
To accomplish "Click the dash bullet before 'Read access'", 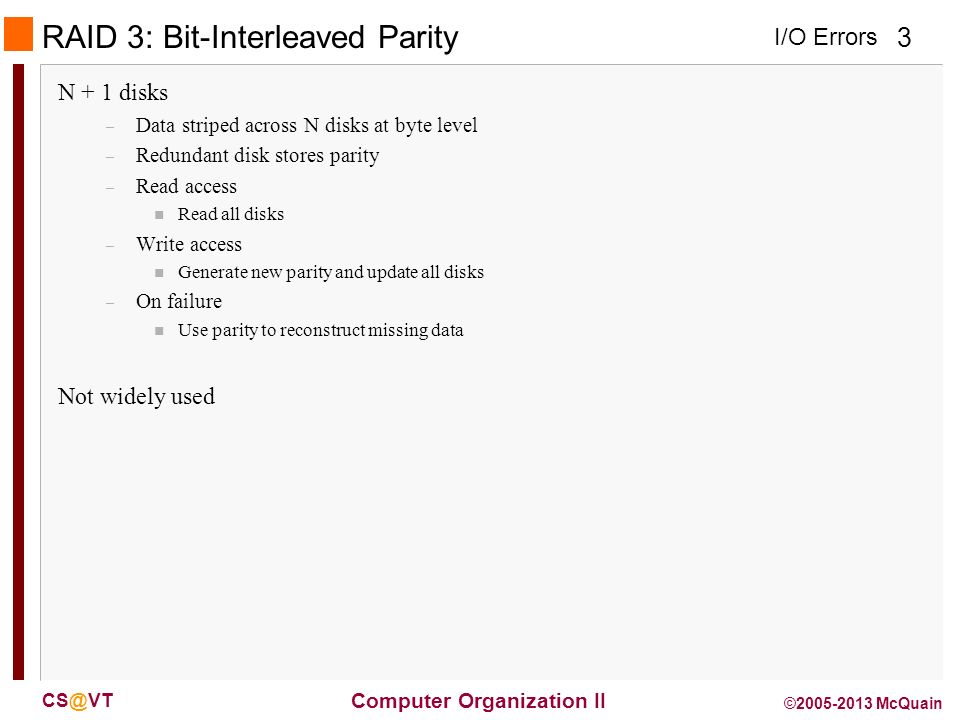I will tap(110, 189).
